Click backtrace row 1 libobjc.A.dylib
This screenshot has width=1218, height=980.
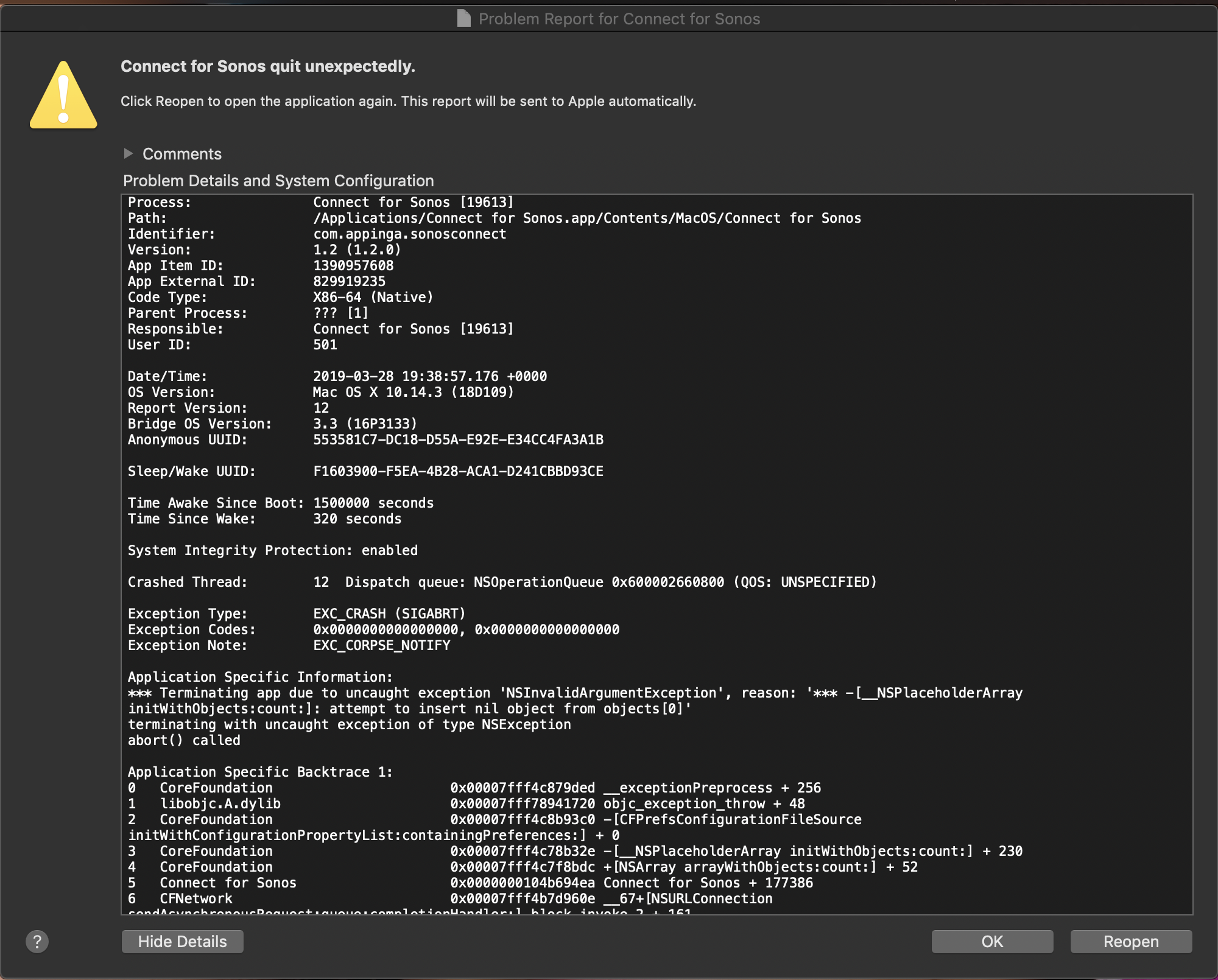466,803
